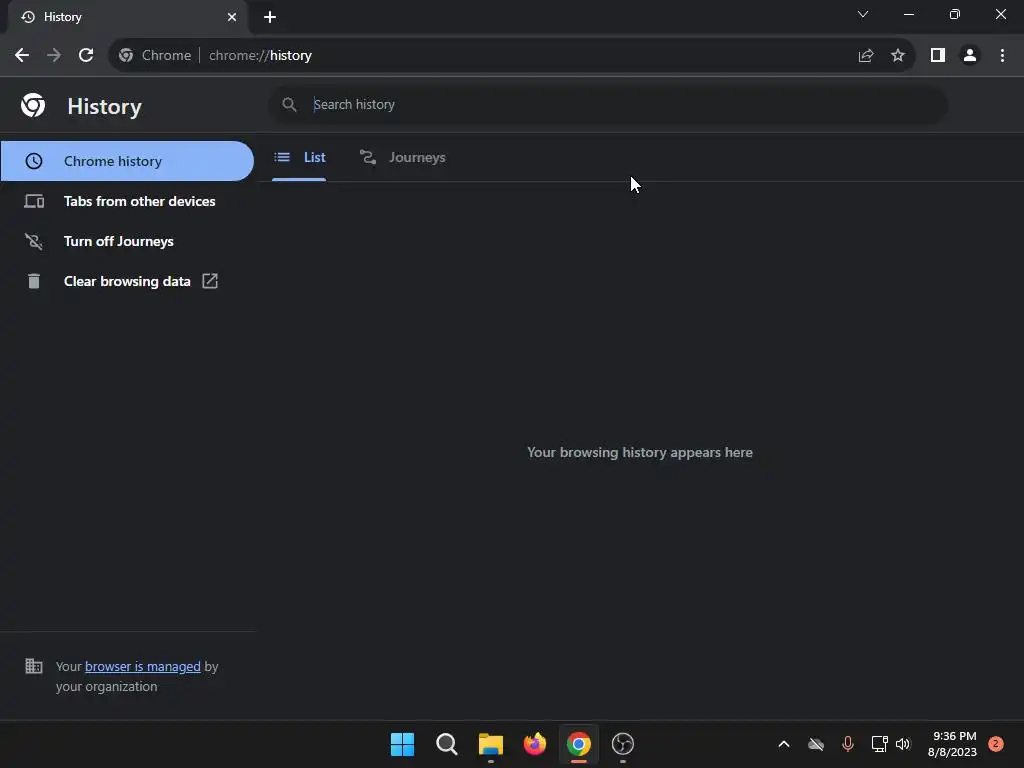Viewport: 1024px width, 768px height.
Task: Click the Chrome site info chip in the address bar
Action: pyautogui.click(x=155, y=56)
